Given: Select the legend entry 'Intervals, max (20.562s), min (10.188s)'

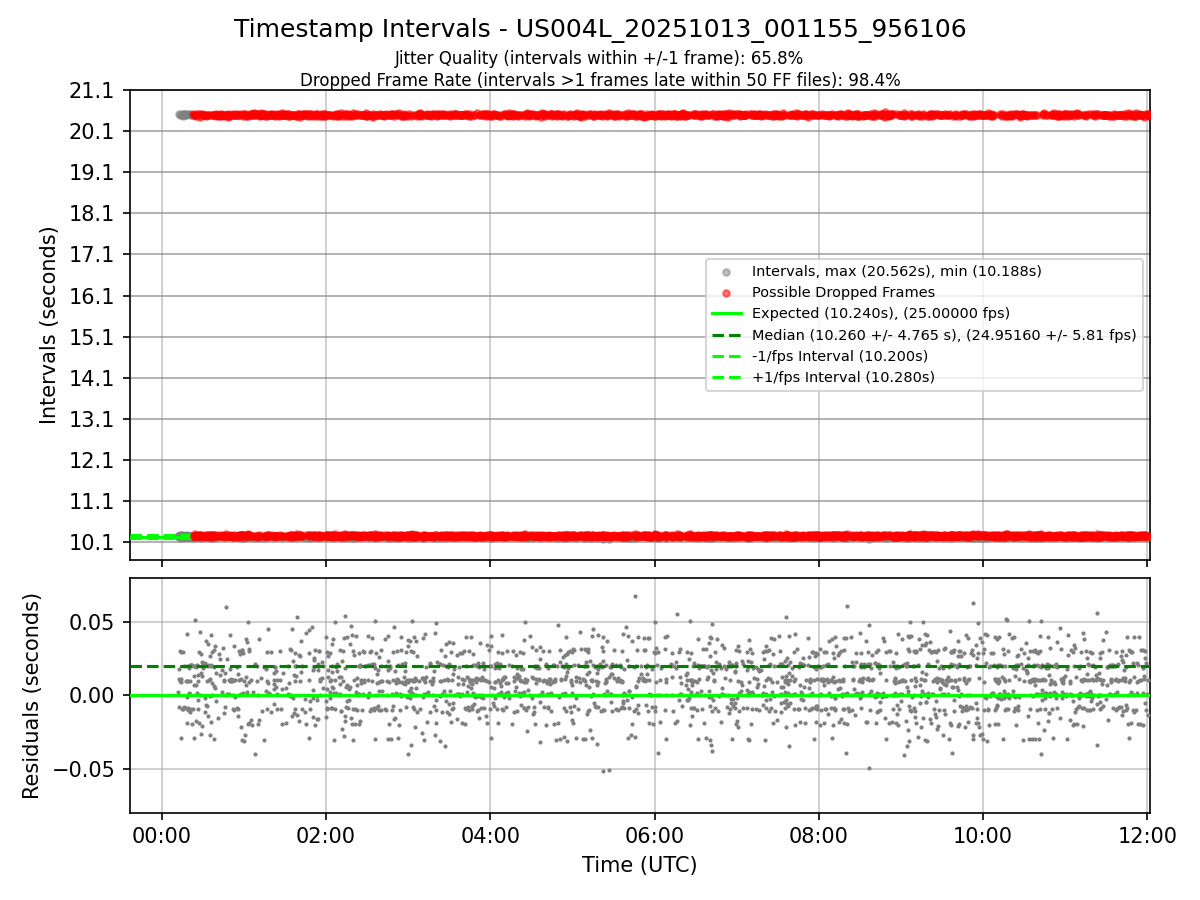Looking at the screenshot, I should (897, 271).
